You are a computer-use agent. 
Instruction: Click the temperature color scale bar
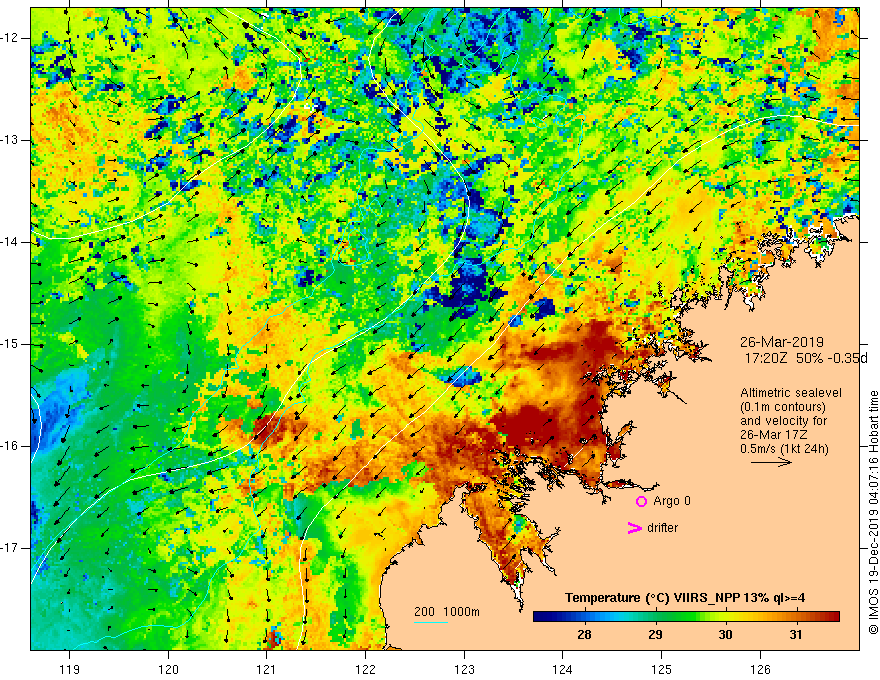point(686,617)
